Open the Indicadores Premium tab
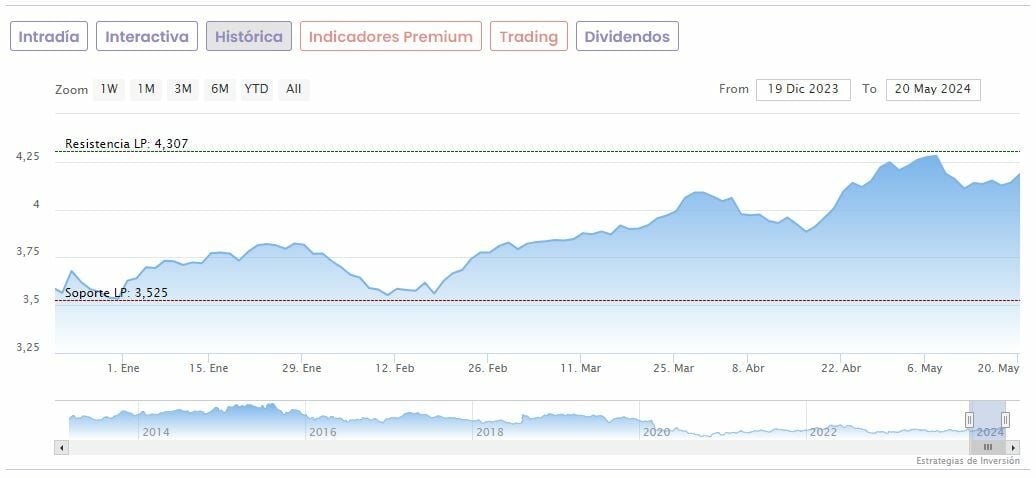 point(390,37)
